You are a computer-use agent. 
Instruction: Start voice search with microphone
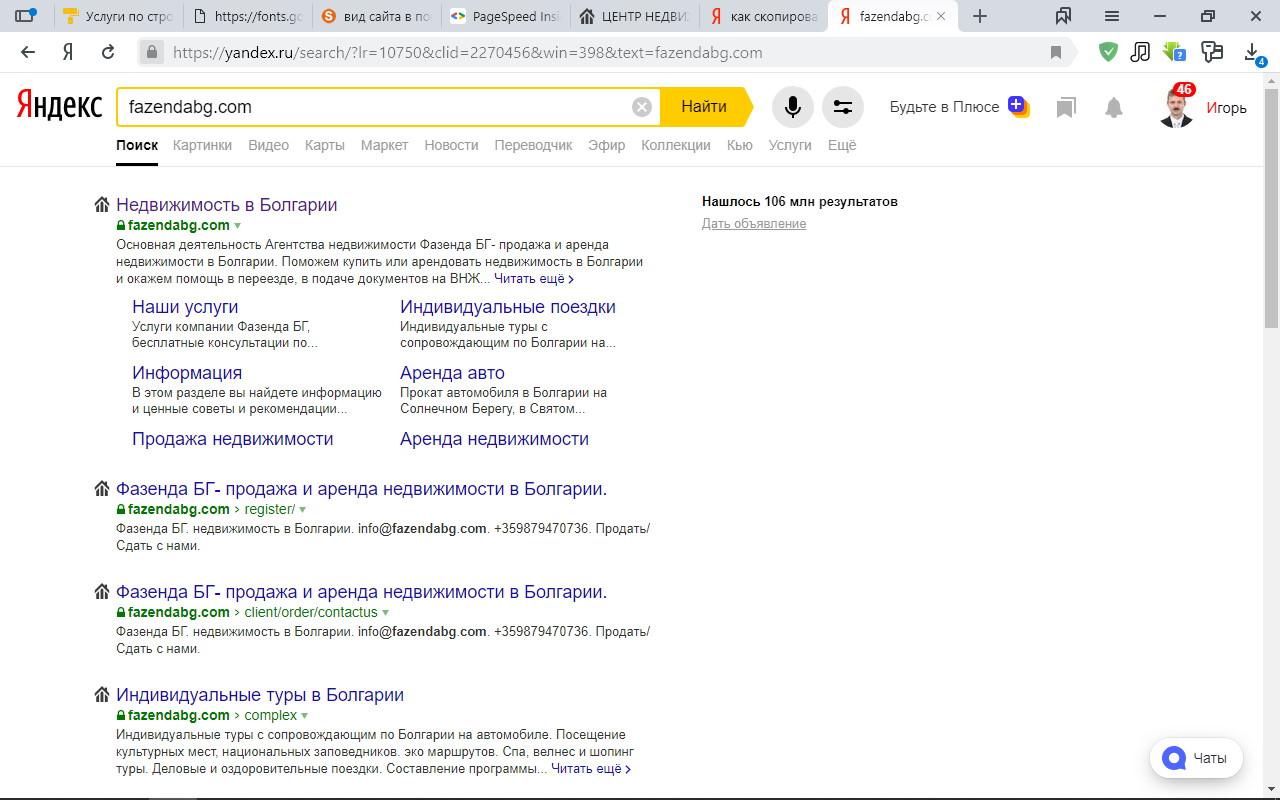tap(793, 107)
